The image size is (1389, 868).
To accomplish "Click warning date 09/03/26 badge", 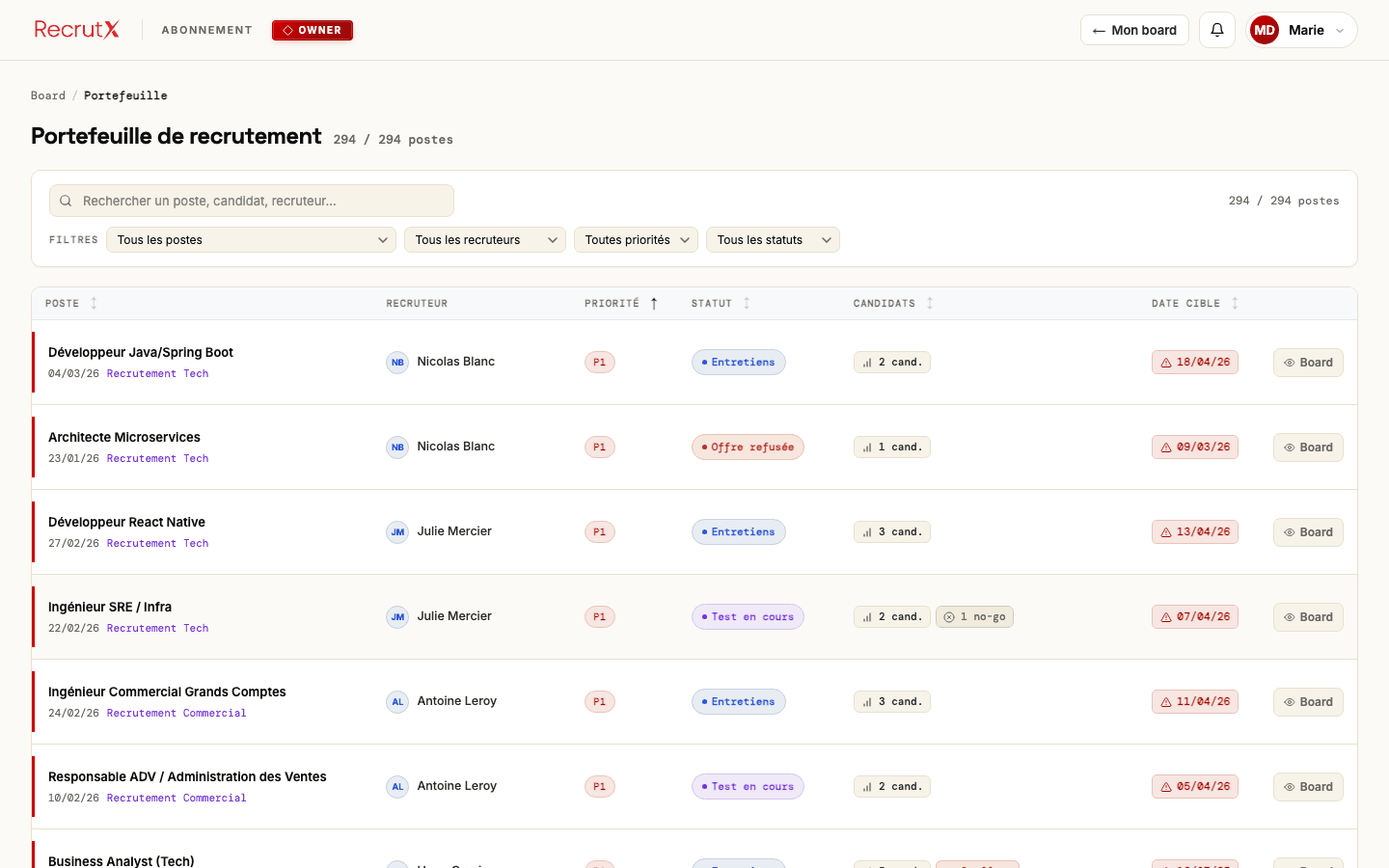I will tap(1195, 448).
